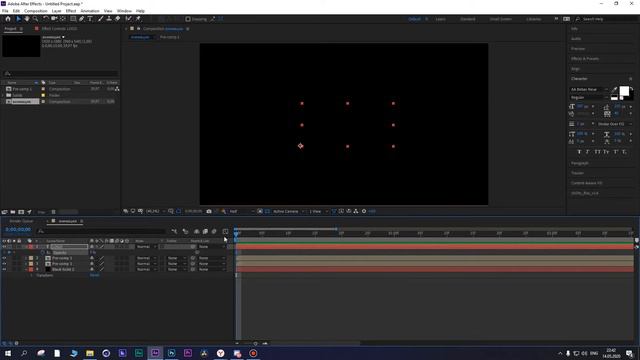Image resolution: width=640 pixels, height=360 pixels.
Task: Open the Layer menu
Action: click(x=56, y=11)
